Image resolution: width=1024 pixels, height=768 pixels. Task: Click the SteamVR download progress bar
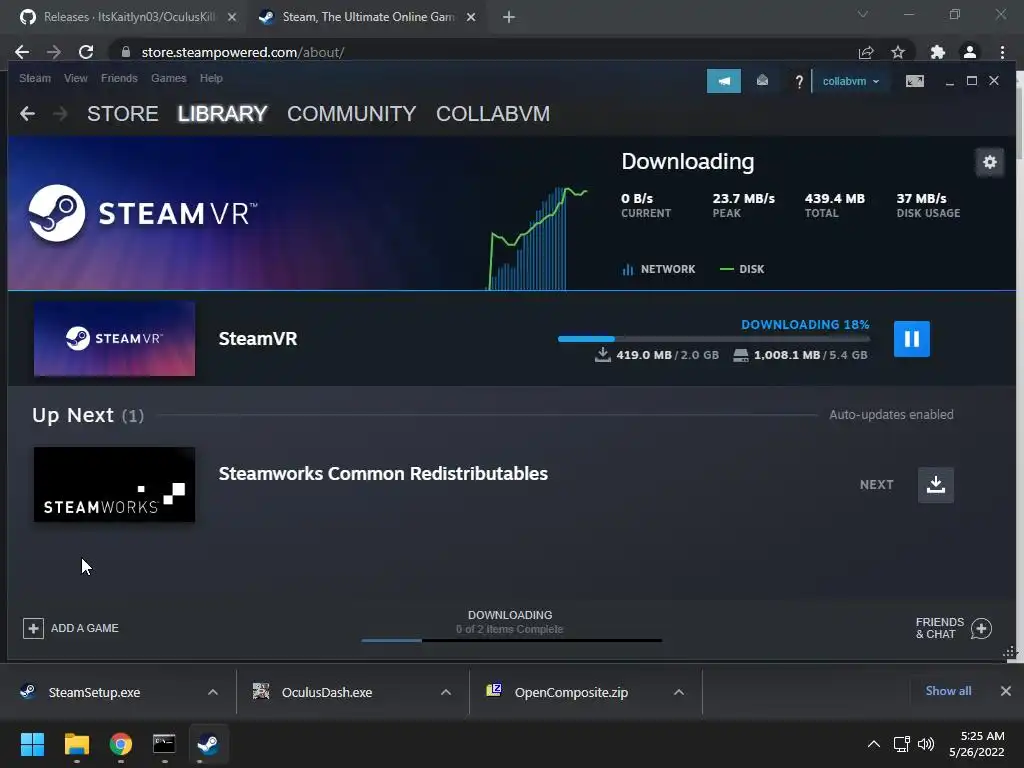click(x=713, y=338)
